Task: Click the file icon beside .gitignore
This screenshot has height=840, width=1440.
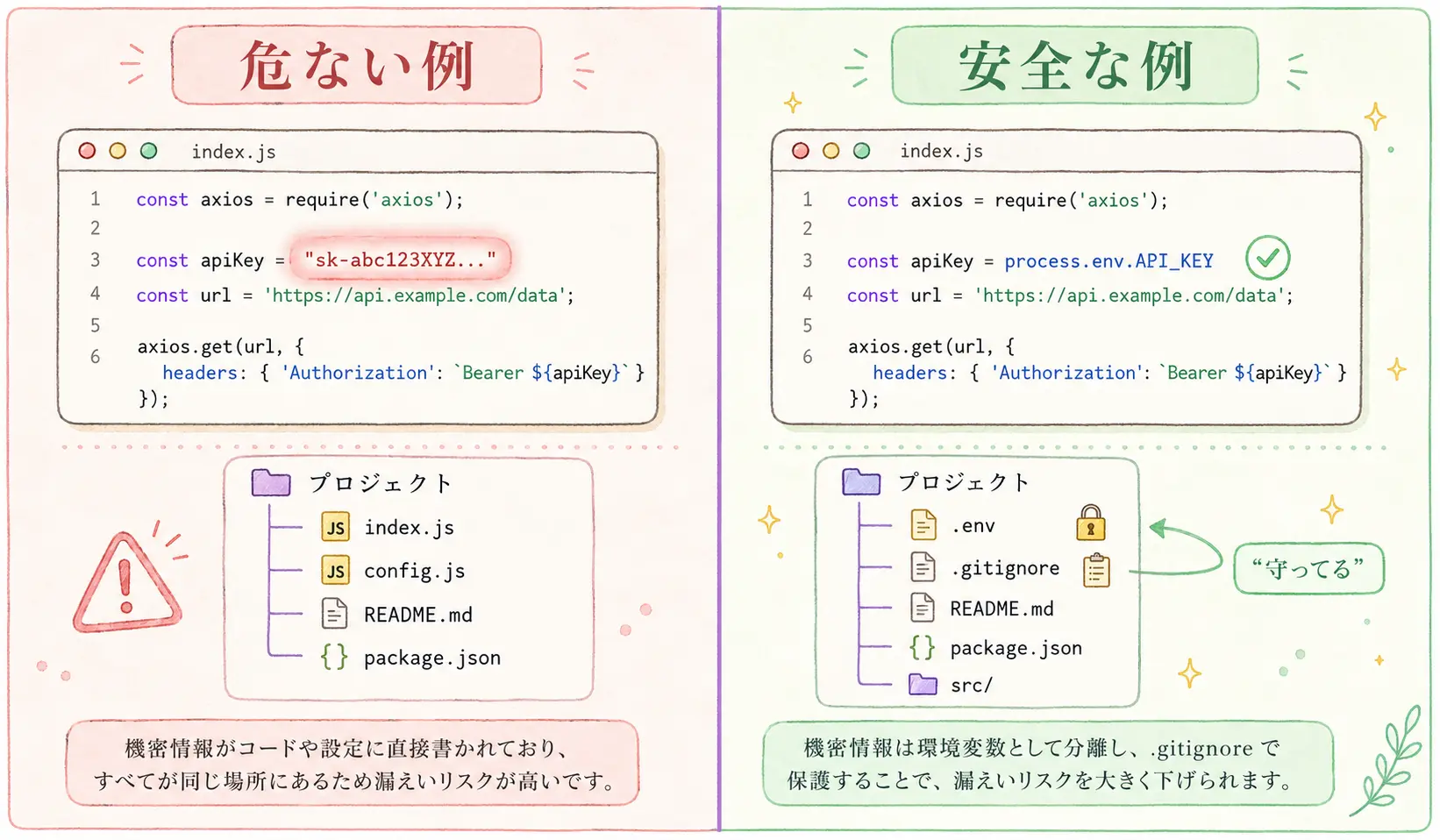Action: (x=923, y=566)
